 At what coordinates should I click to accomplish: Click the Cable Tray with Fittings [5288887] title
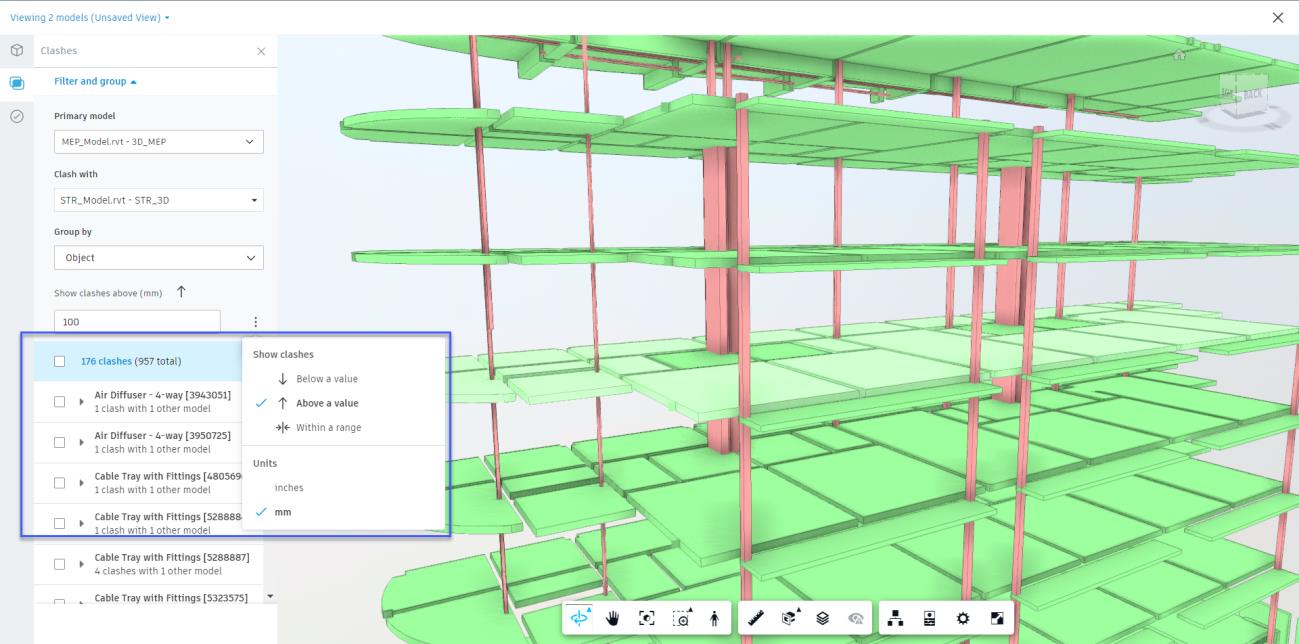(x=171, y=557)
